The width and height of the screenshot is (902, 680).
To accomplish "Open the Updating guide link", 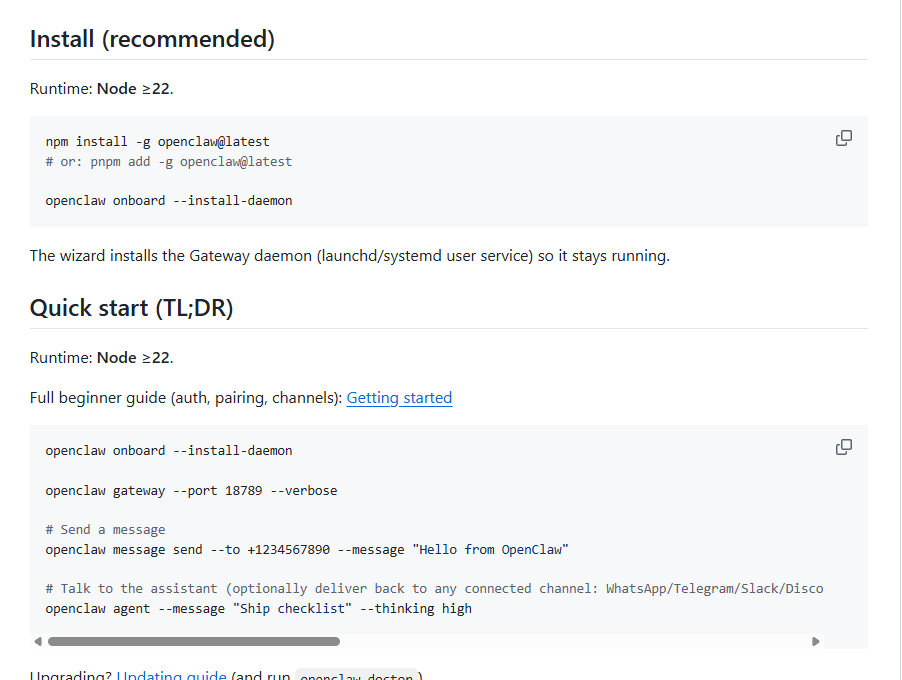I will 171,675.
